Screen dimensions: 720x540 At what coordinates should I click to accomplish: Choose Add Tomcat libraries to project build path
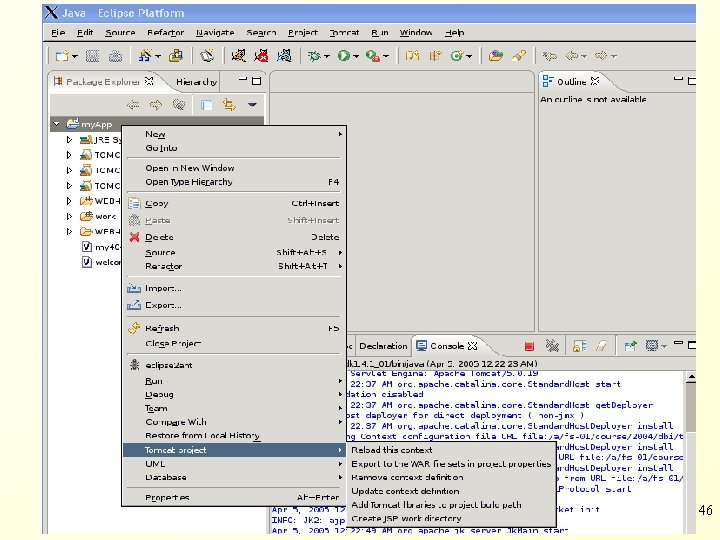[450, 505]
